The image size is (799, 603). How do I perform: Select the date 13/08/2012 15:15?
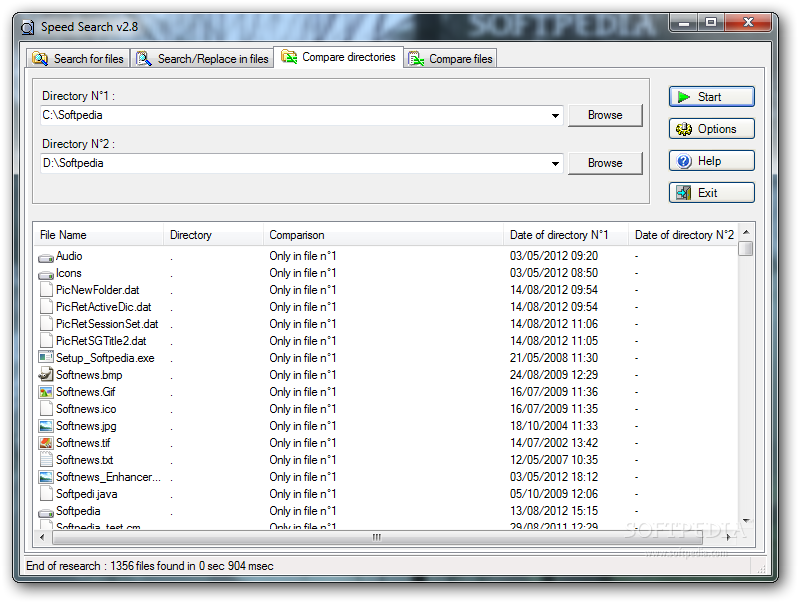click(x=554, y=511)
